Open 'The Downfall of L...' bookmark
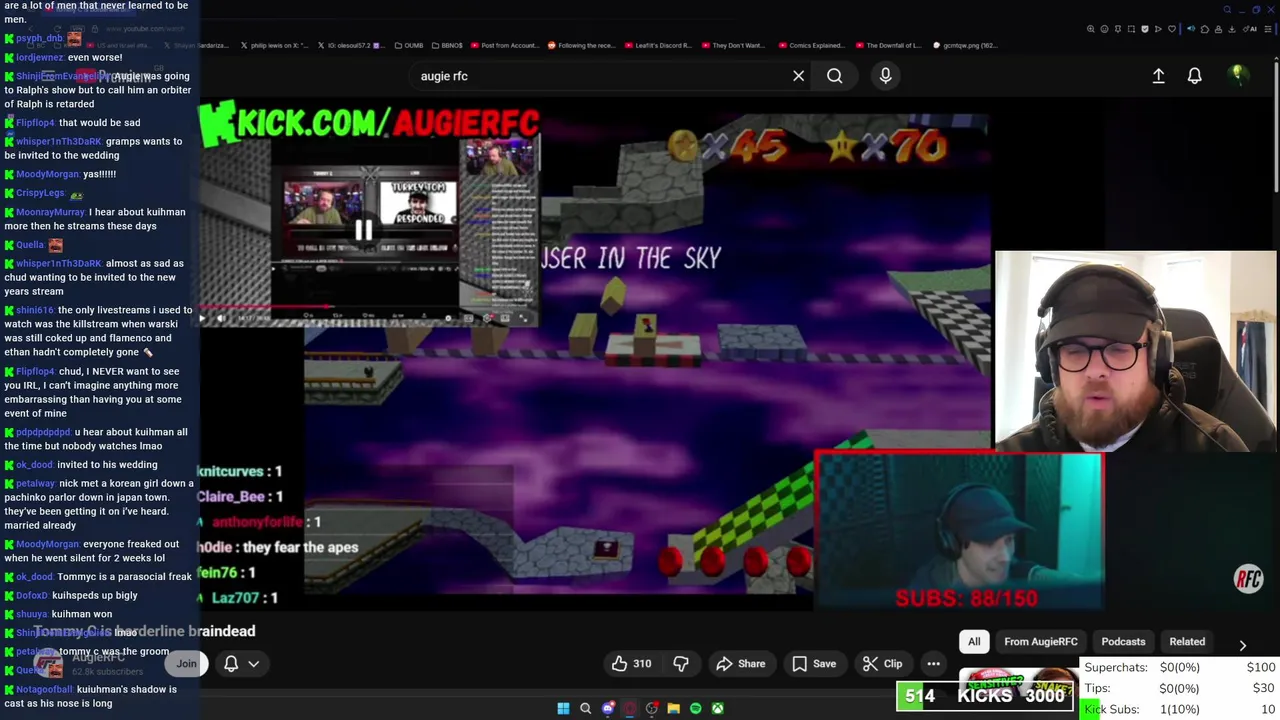 (x=888, y=45)
